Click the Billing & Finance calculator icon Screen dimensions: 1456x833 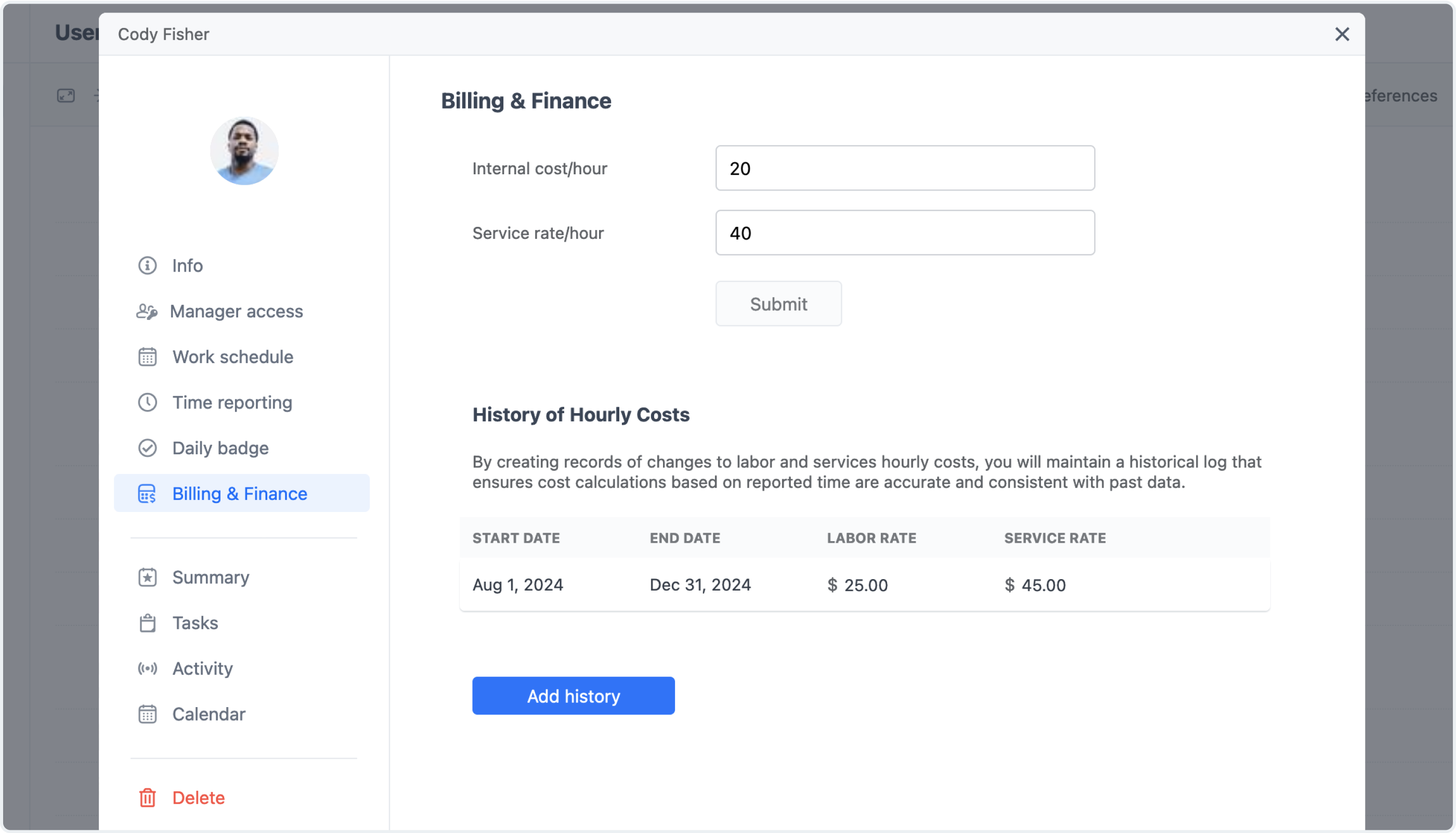click(148, 494)
